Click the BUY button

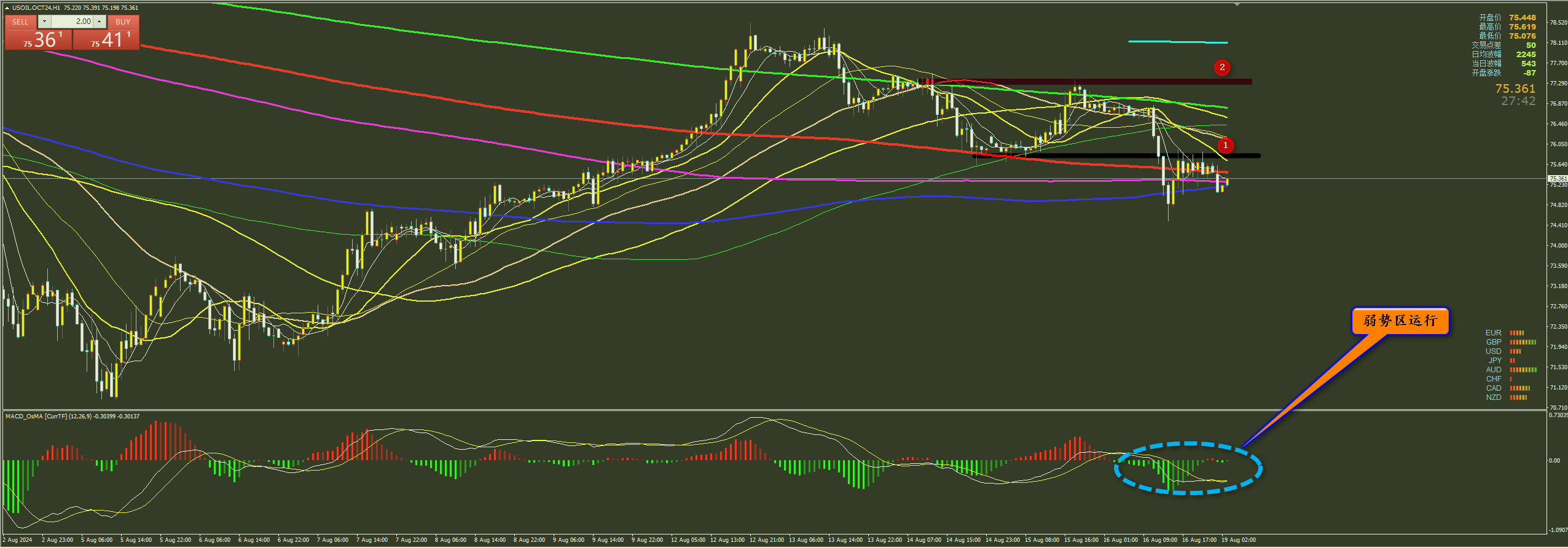click(x=123, y=22)
